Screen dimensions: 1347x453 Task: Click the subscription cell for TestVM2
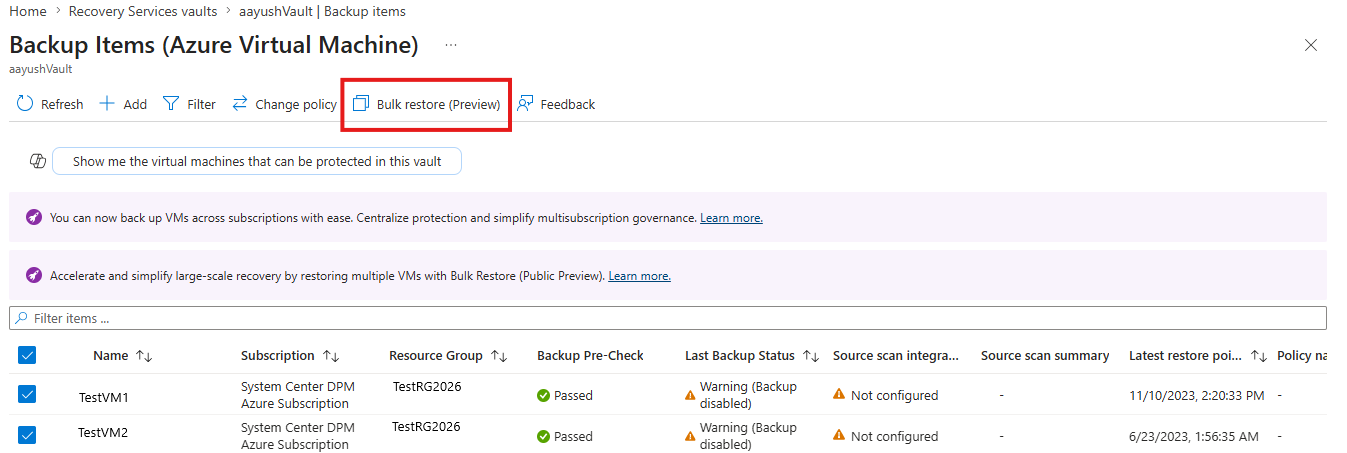click(x=298, y=436)
